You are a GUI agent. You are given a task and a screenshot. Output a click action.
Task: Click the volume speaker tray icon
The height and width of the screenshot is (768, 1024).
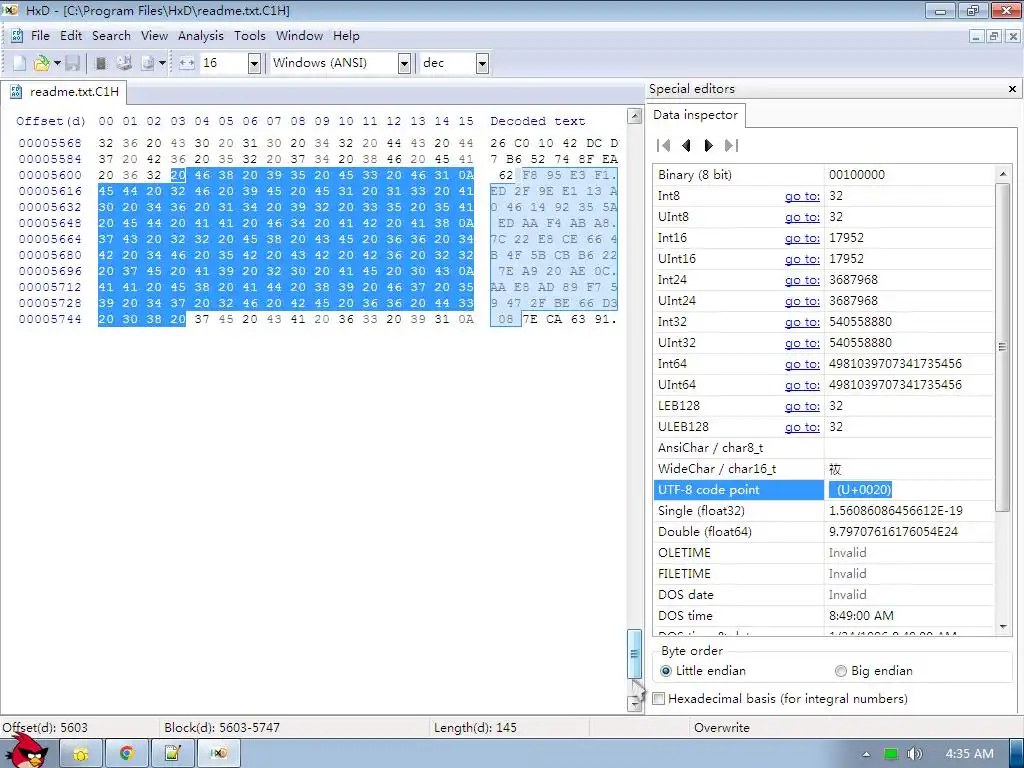point(915,754)
